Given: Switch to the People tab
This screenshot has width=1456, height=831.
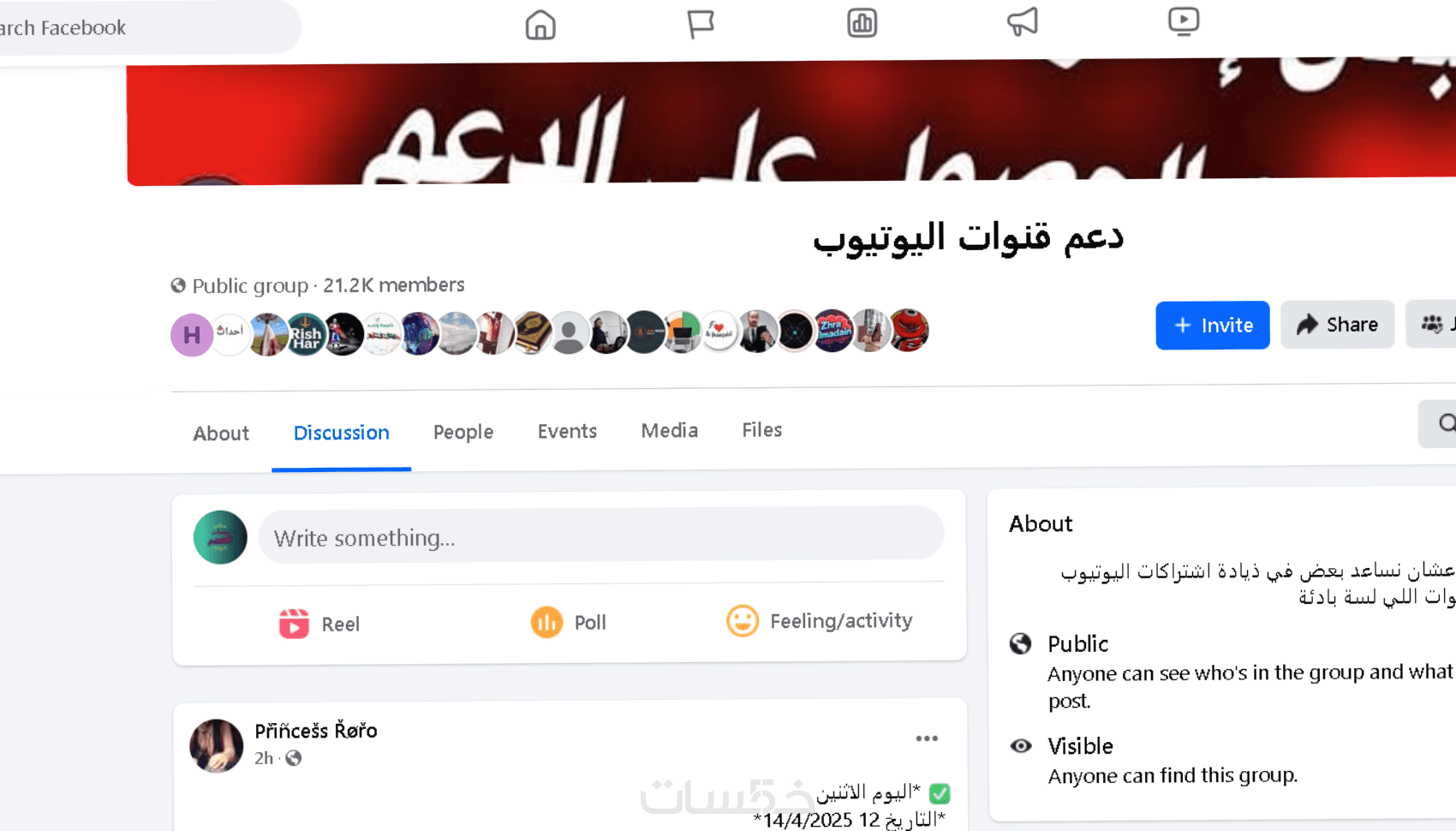Looking at the screenshot, I should point(463,432).
